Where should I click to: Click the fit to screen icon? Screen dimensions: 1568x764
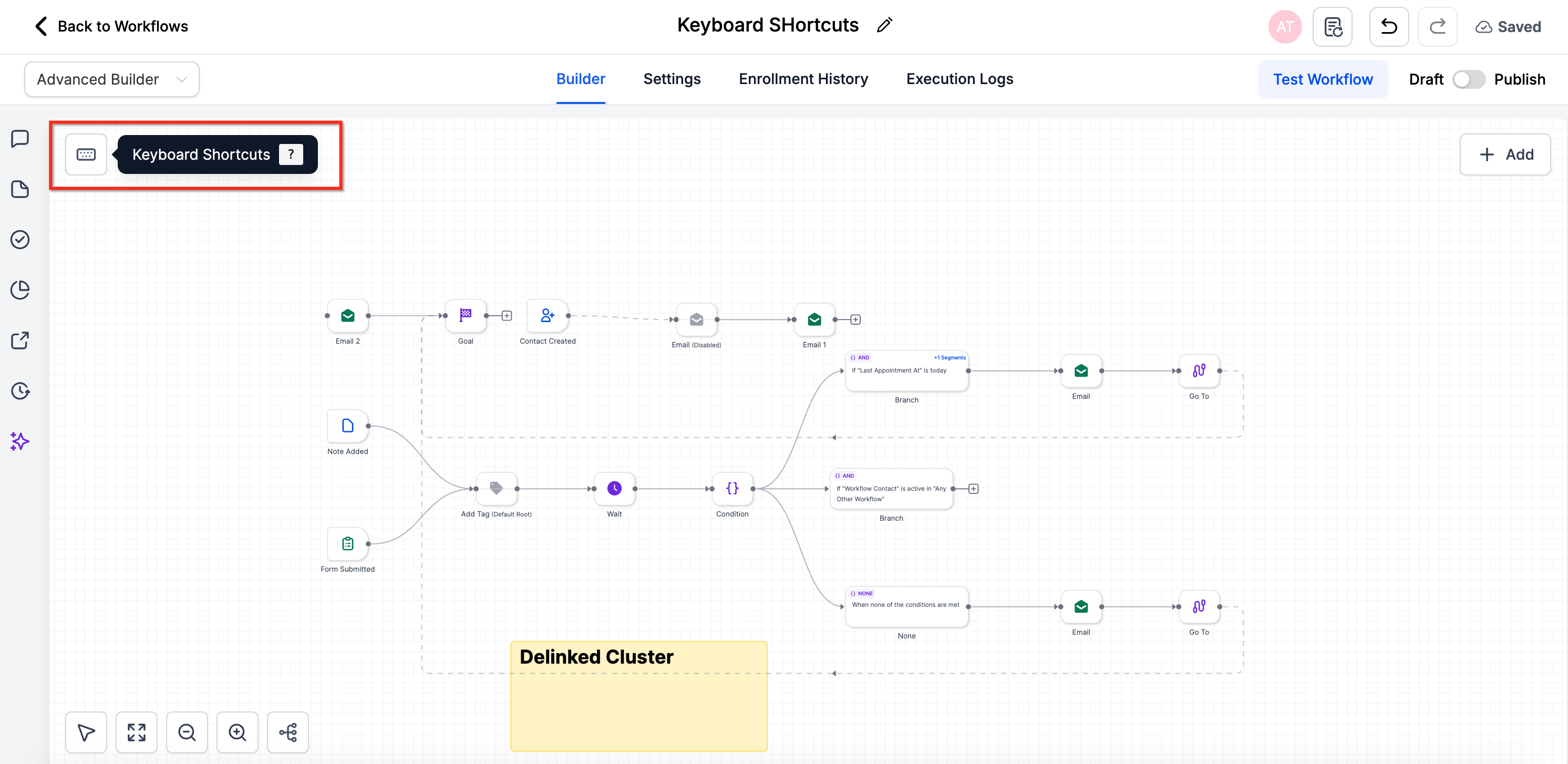(136, 732)
